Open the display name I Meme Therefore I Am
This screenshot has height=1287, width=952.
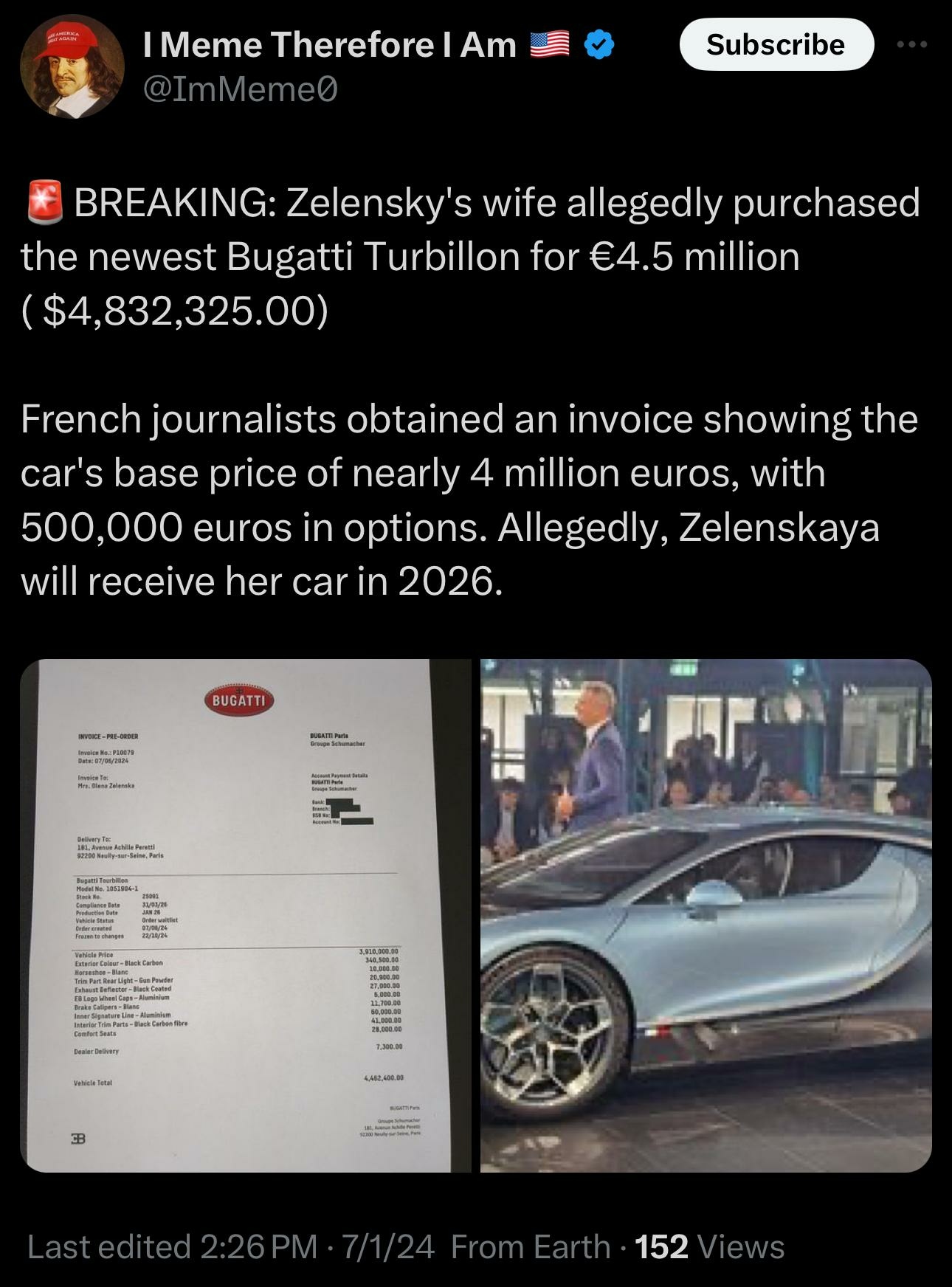pyautogui.click(x=329, y=45)
